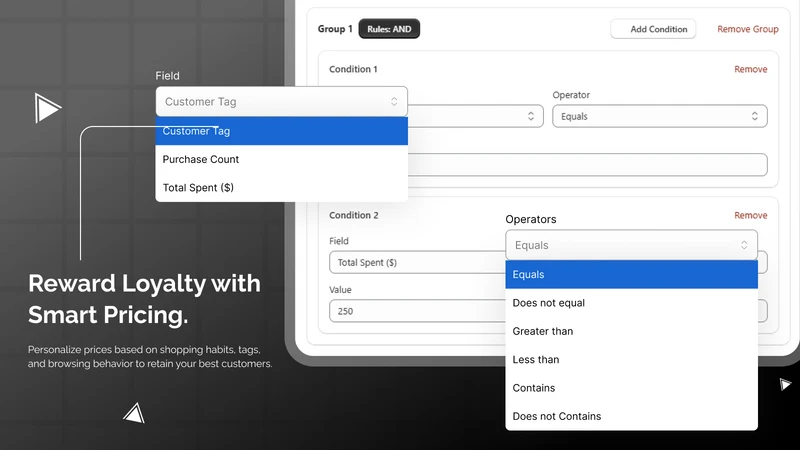Click the Condition 2 heading
The height and width of the screenshot is (450, 800).
click(x=354, y=215)
